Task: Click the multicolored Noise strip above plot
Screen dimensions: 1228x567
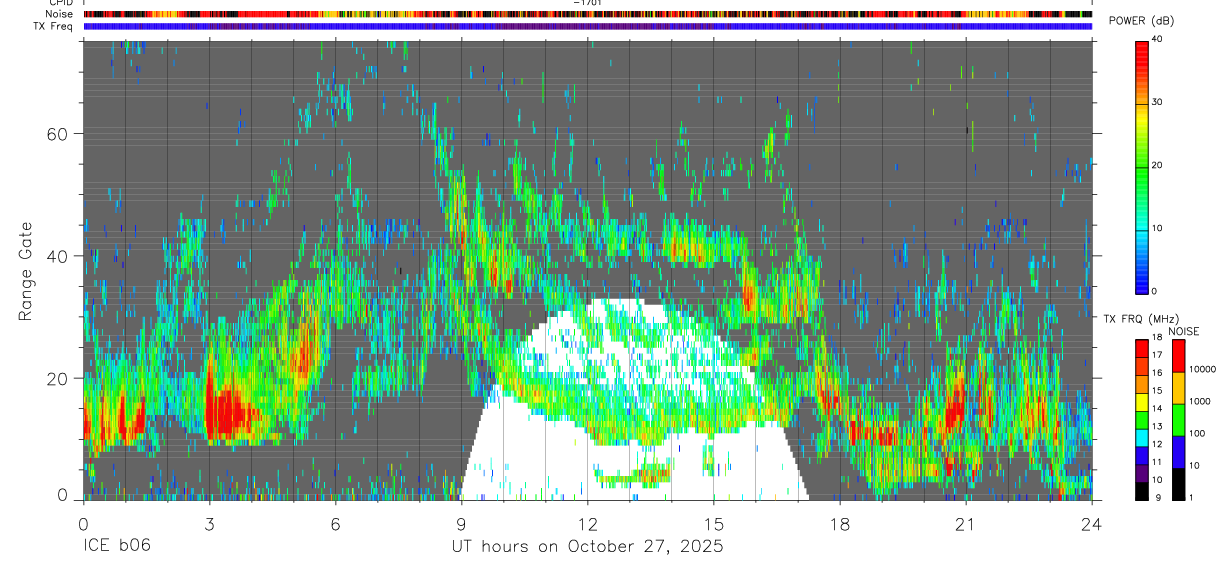Action: click(x=588, y=14)
